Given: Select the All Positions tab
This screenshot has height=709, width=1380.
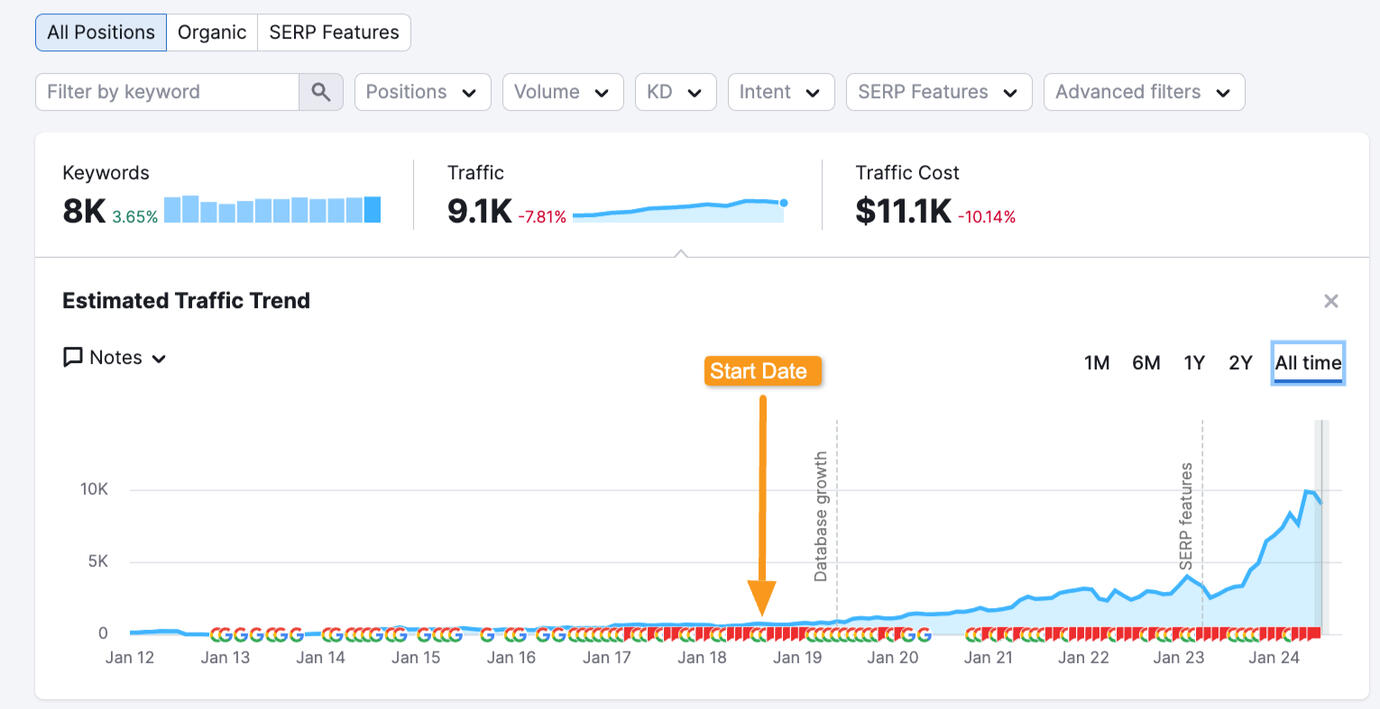Looking at the screenshot, I should click(101, 32).
